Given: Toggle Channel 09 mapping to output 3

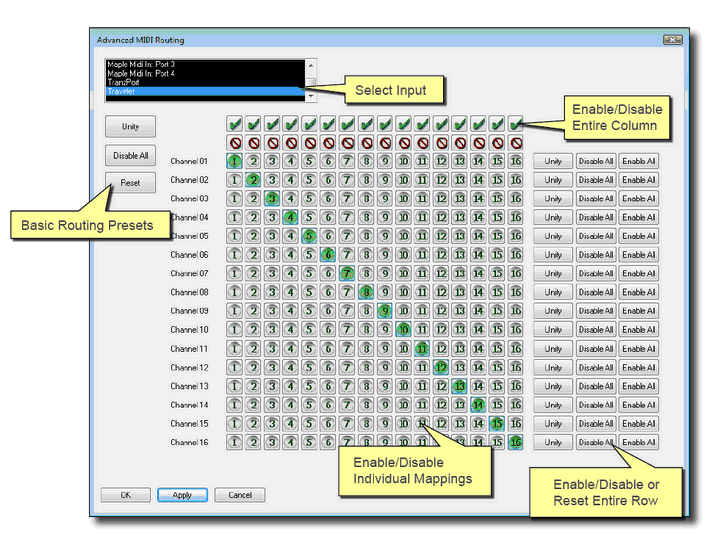Looking at the screenshot, I should (272, 311).
